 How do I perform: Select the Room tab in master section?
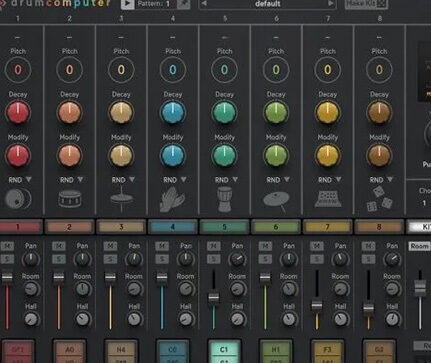click(x=419, y=246)
